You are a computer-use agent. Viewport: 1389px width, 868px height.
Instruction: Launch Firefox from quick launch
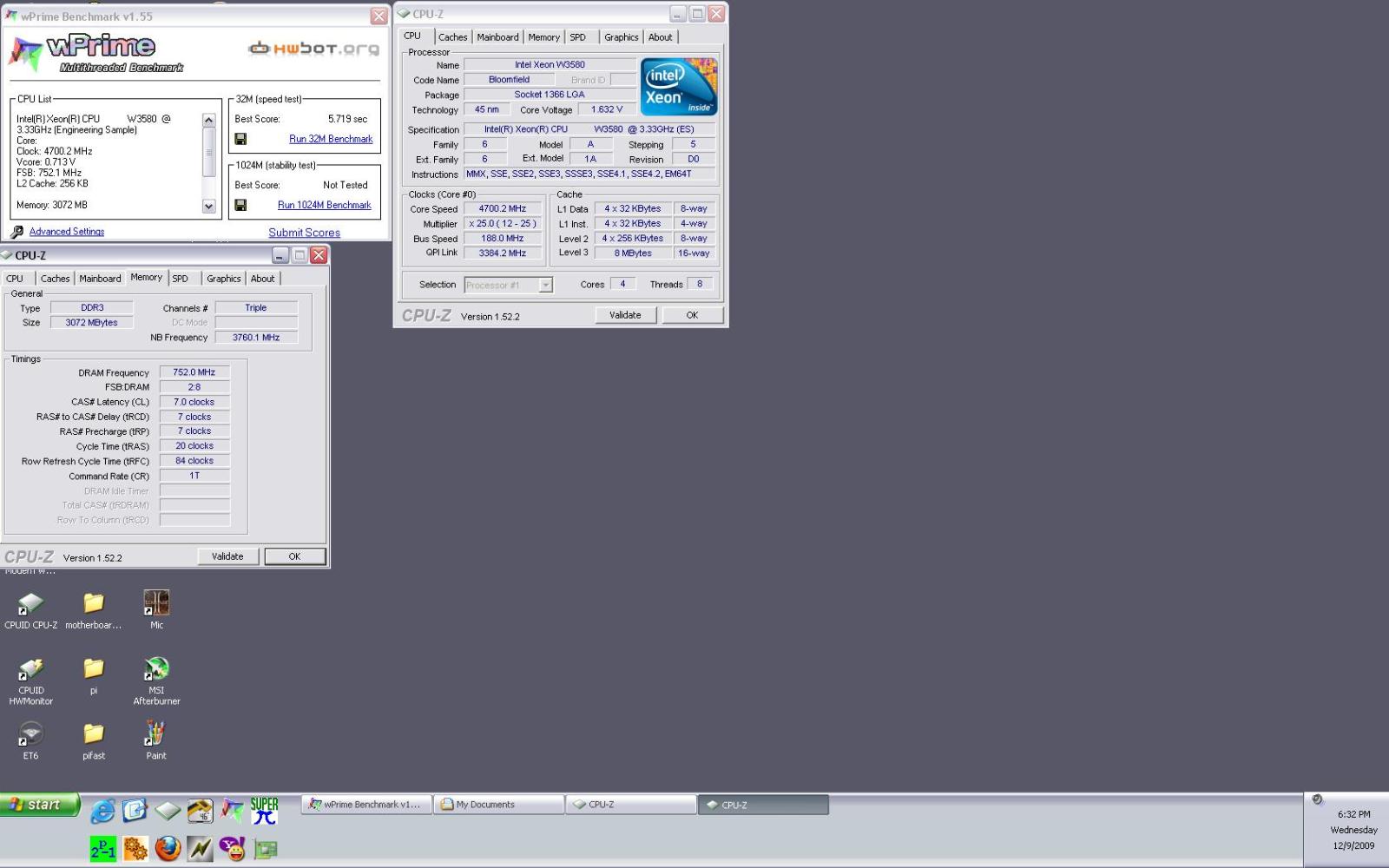(x=168, y=849)
